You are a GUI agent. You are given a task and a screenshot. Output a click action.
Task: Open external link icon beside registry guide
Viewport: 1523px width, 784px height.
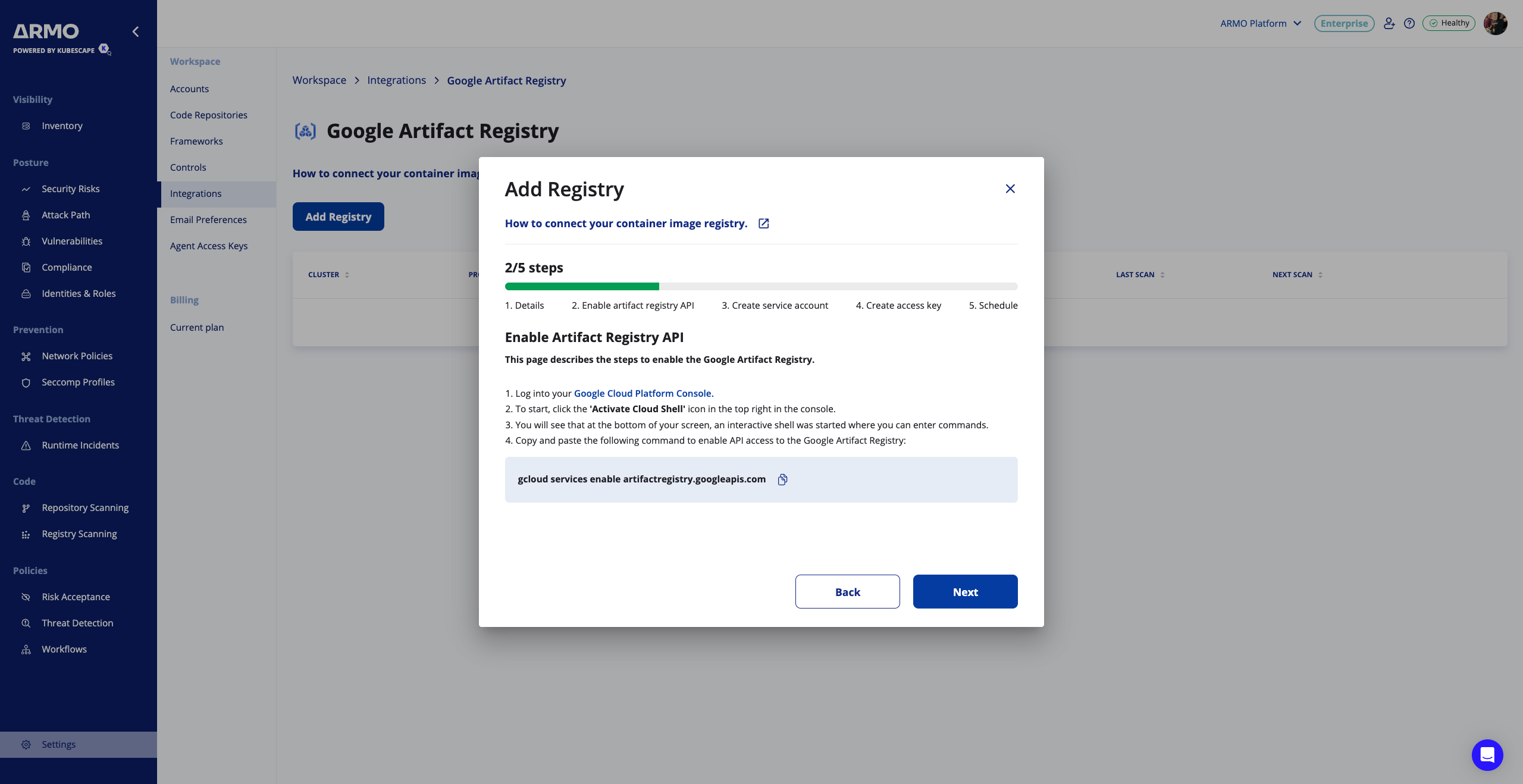[x=763, y=224]
